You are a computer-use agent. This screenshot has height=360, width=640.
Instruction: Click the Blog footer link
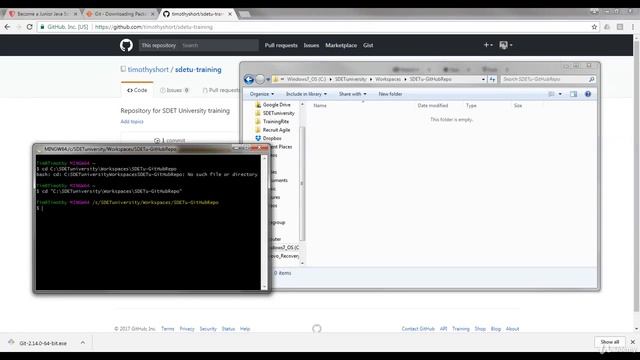pyautogui.click(x=496, y=329)
